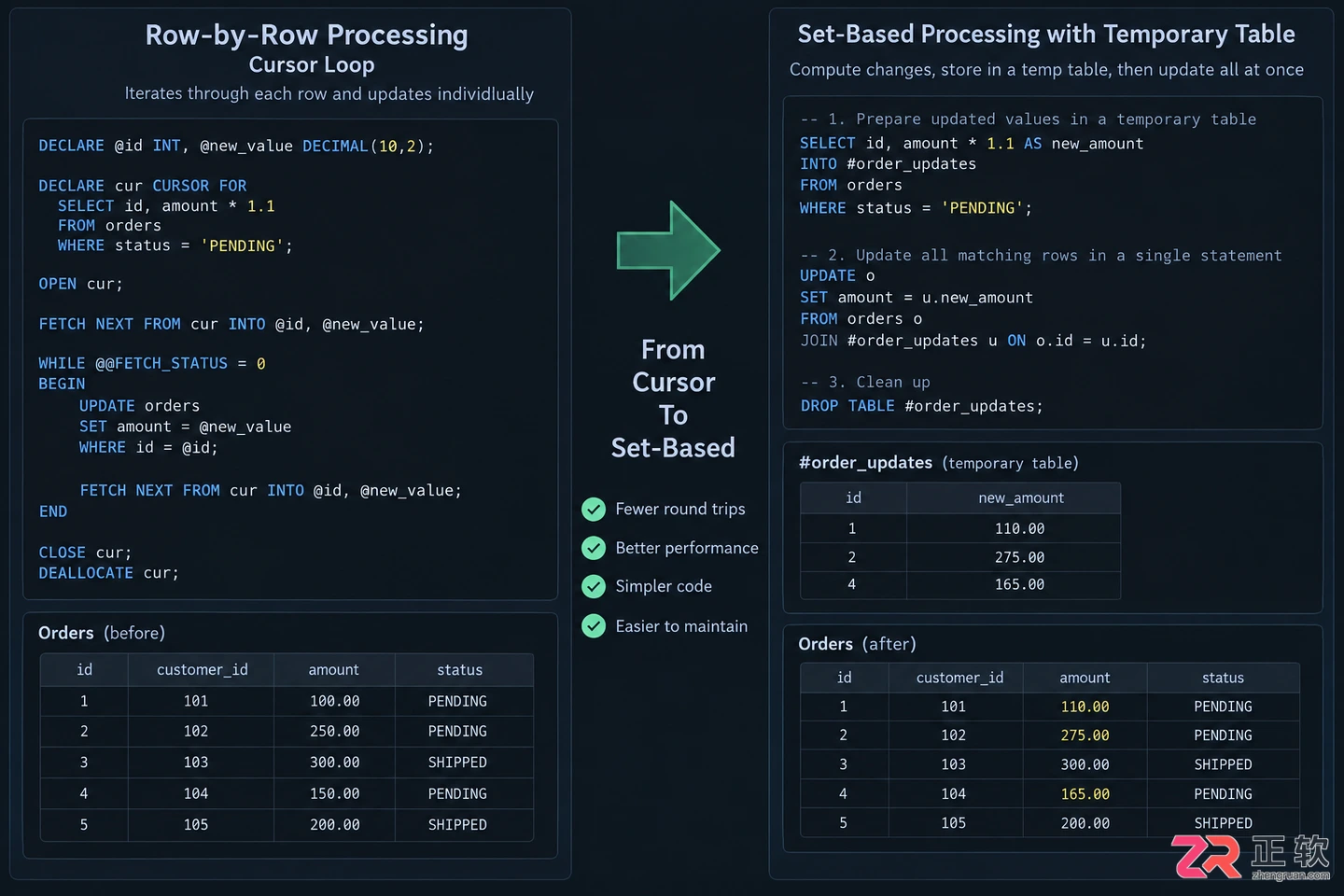
Task: Click the SET amount = @new_value line
Action: coord(185,427)
